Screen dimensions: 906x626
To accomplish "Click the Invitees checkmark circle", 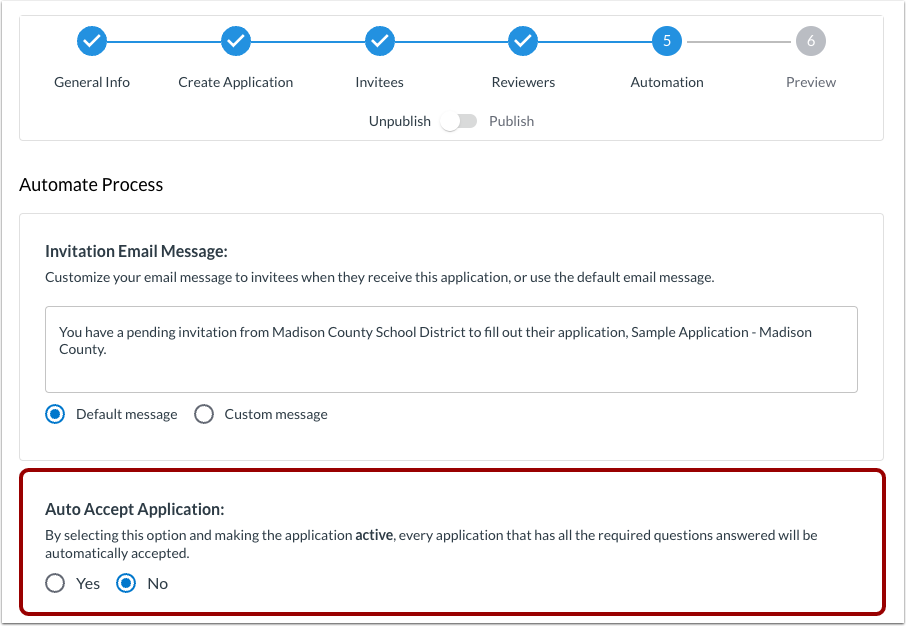I will 379,41.
